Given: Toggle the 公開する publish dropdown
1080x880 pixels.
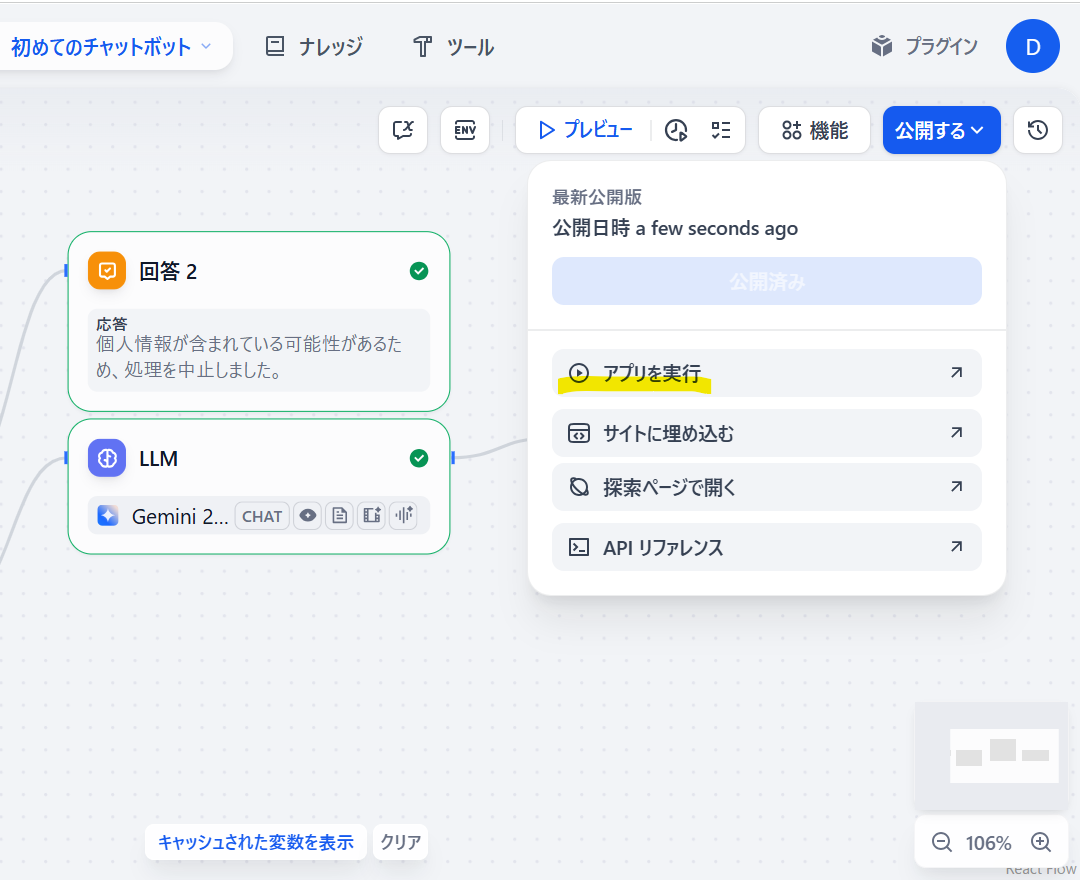Looking at the screenshot, I should pos(942,130).
